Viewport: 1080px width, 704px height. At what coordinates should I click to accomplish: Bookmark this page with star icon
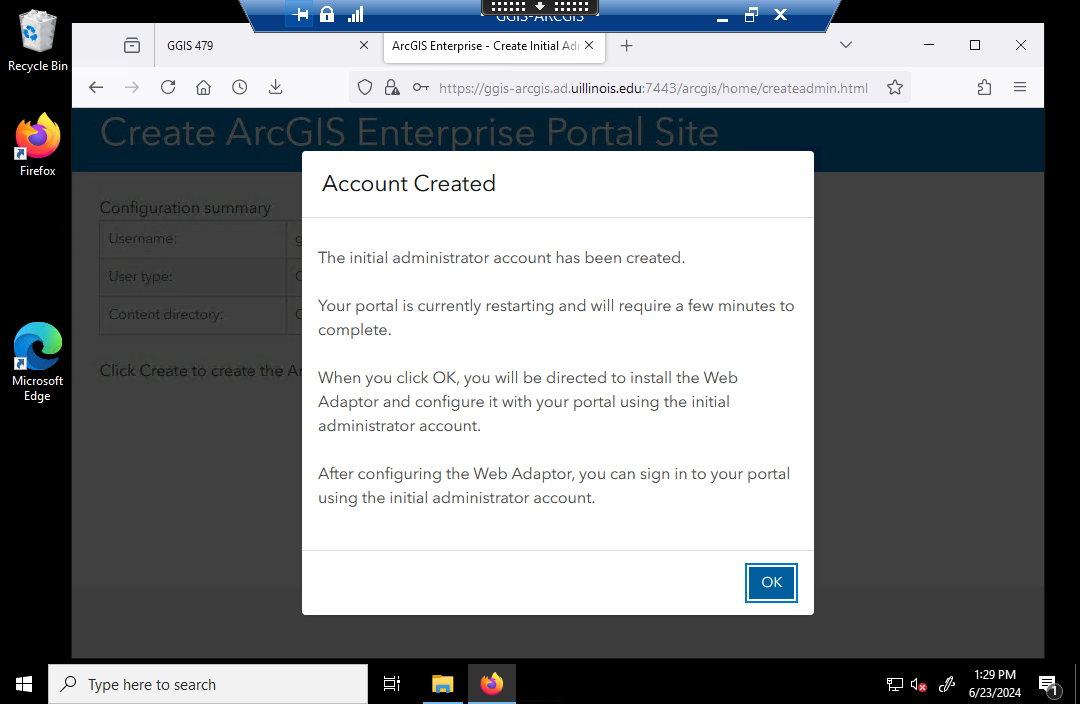895,88
